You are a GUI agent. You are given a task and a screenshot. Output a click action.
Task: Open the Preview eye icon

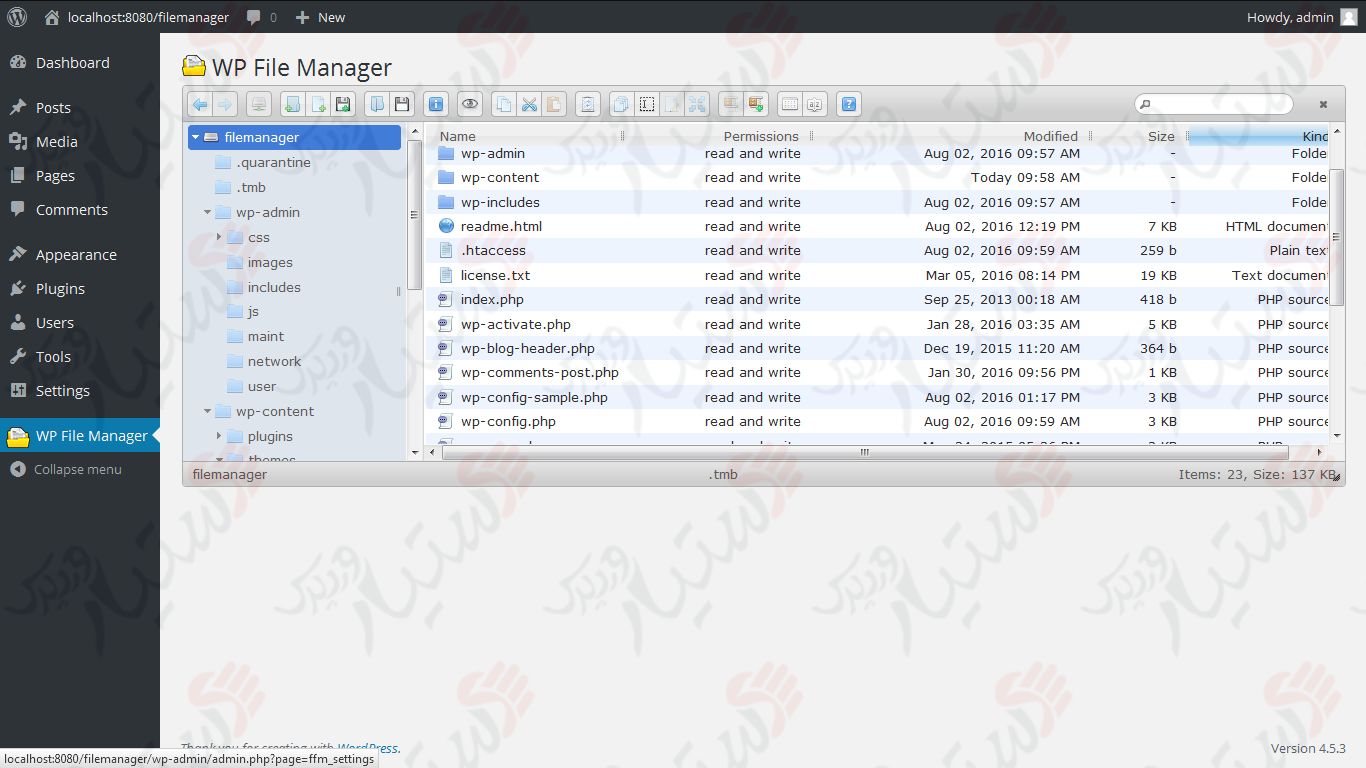coord(469,103)
